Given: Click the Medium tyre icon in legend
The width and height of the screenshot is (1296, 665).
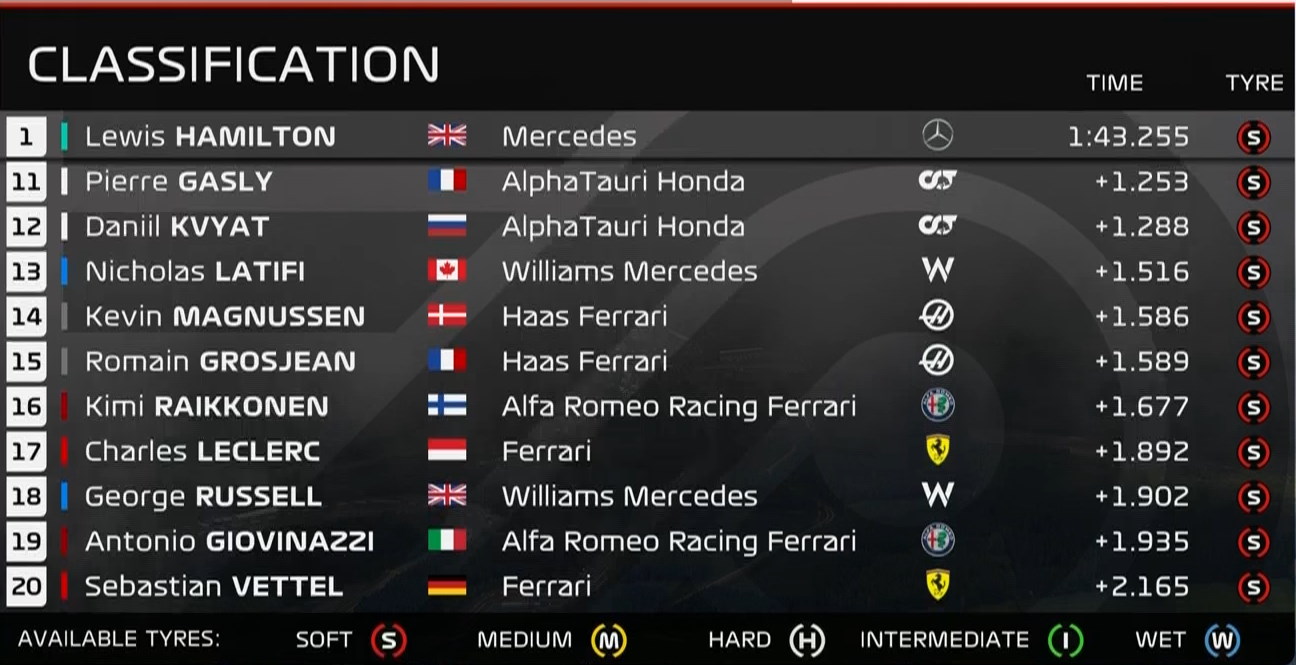Looking at the screenshot, I should [608, 640].
